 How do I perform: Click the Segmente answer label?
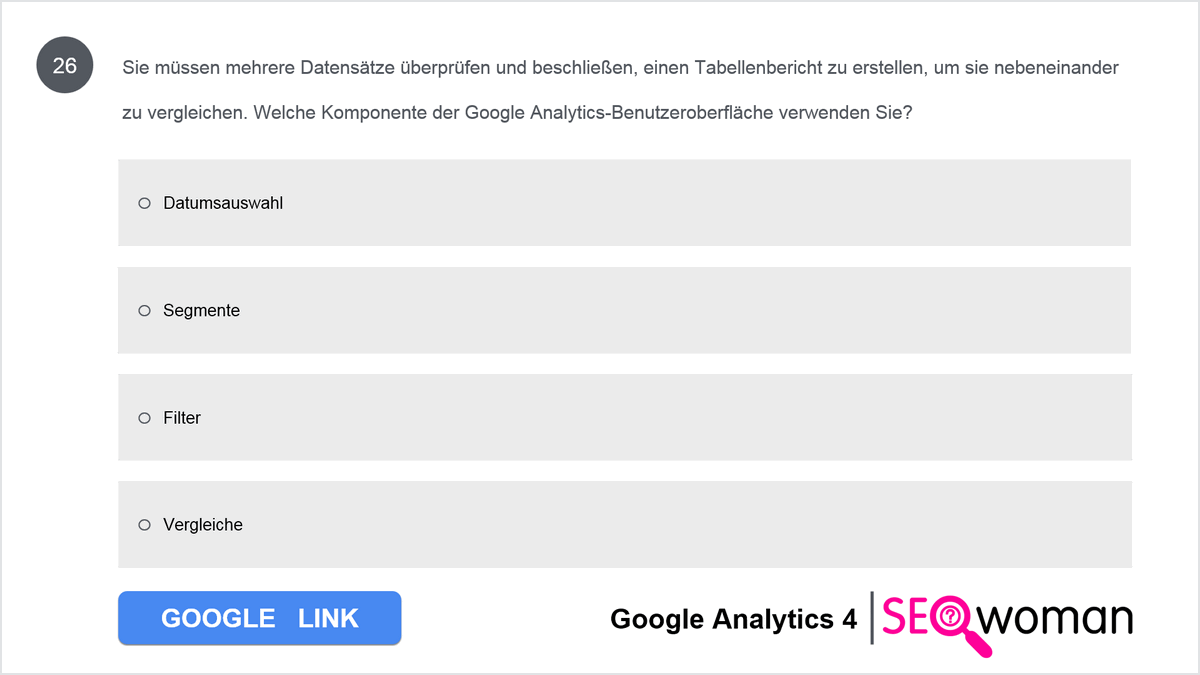tap(201, 311)
